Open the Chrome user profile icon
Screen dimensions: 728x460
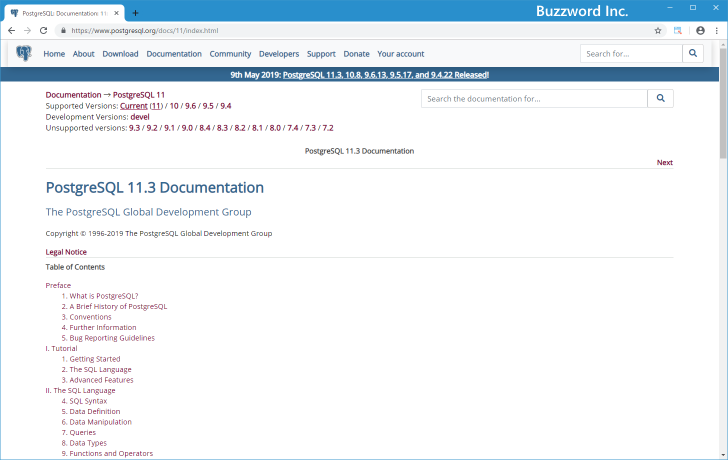700,31
